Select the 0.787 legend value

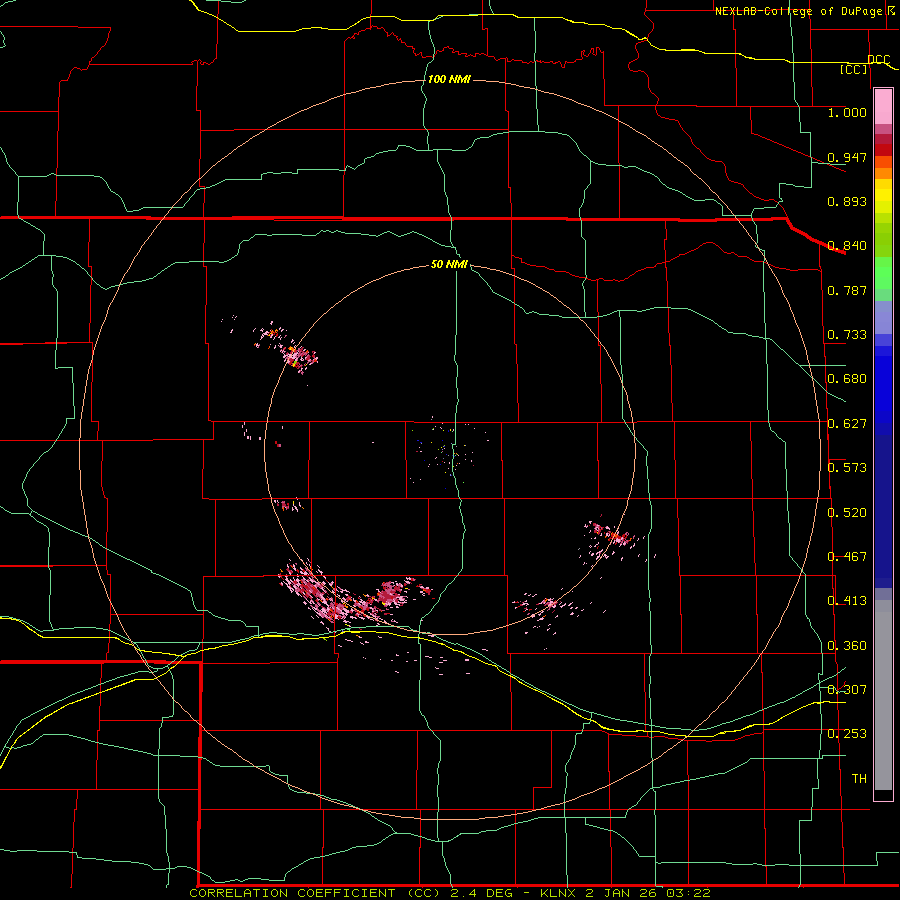coord(847,290)
